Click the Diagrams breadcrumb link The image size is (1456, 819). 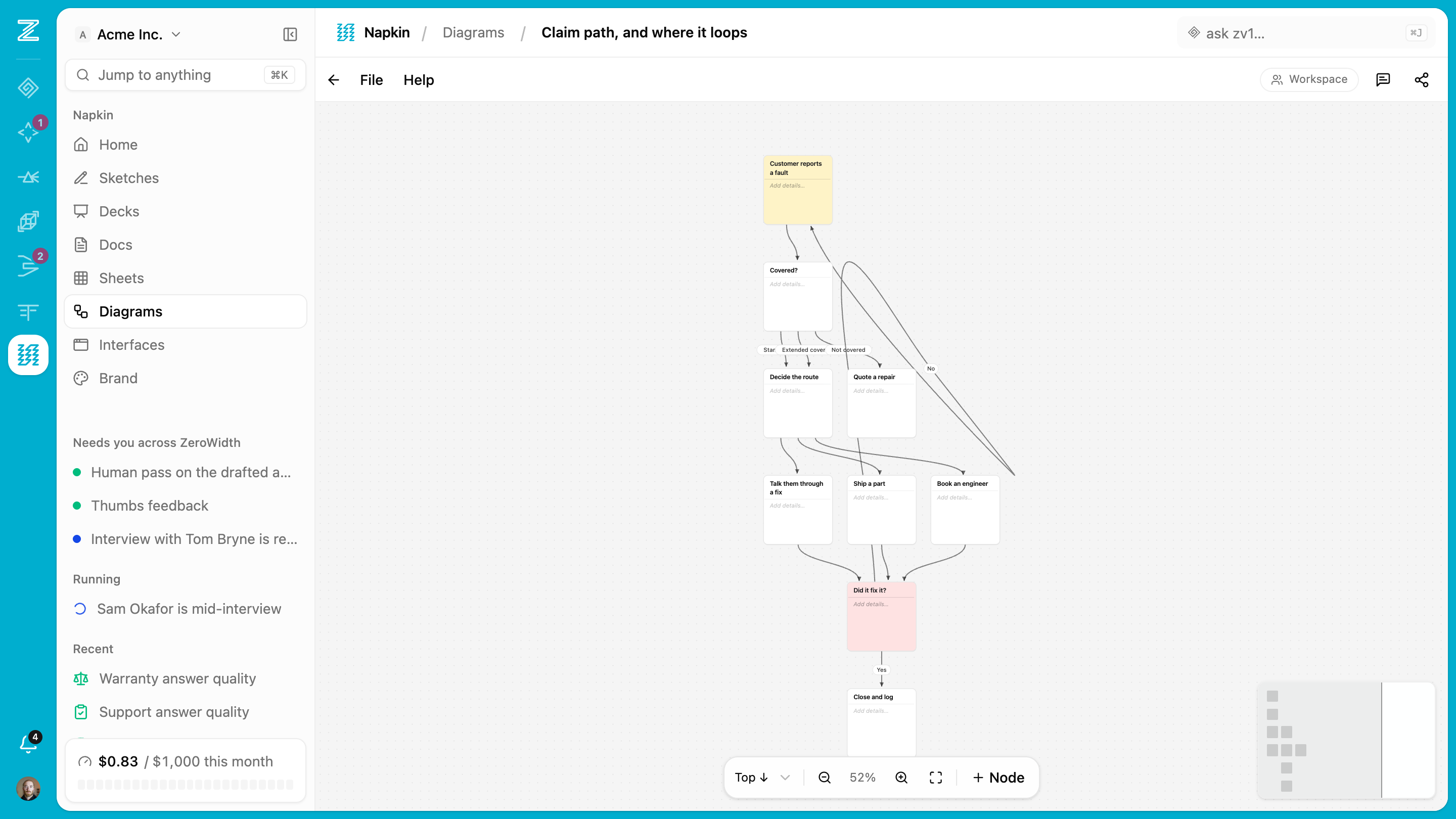473,33
